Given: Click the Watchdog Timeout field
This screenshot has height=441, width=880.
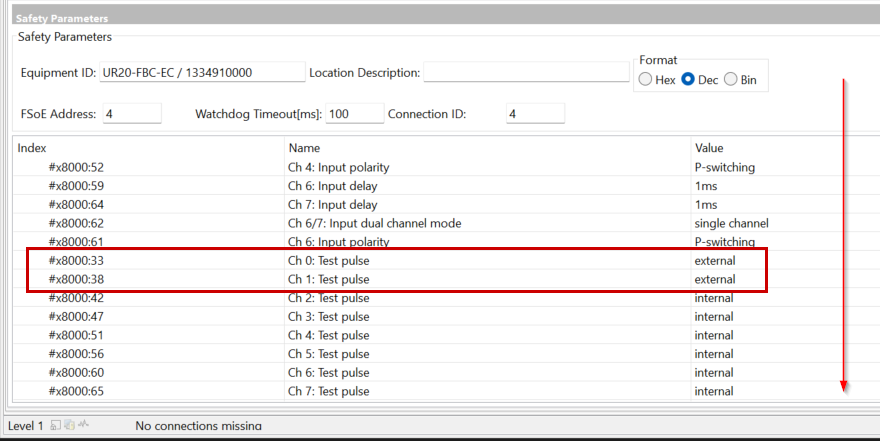Looking at the screenshot, I should 355,114.
